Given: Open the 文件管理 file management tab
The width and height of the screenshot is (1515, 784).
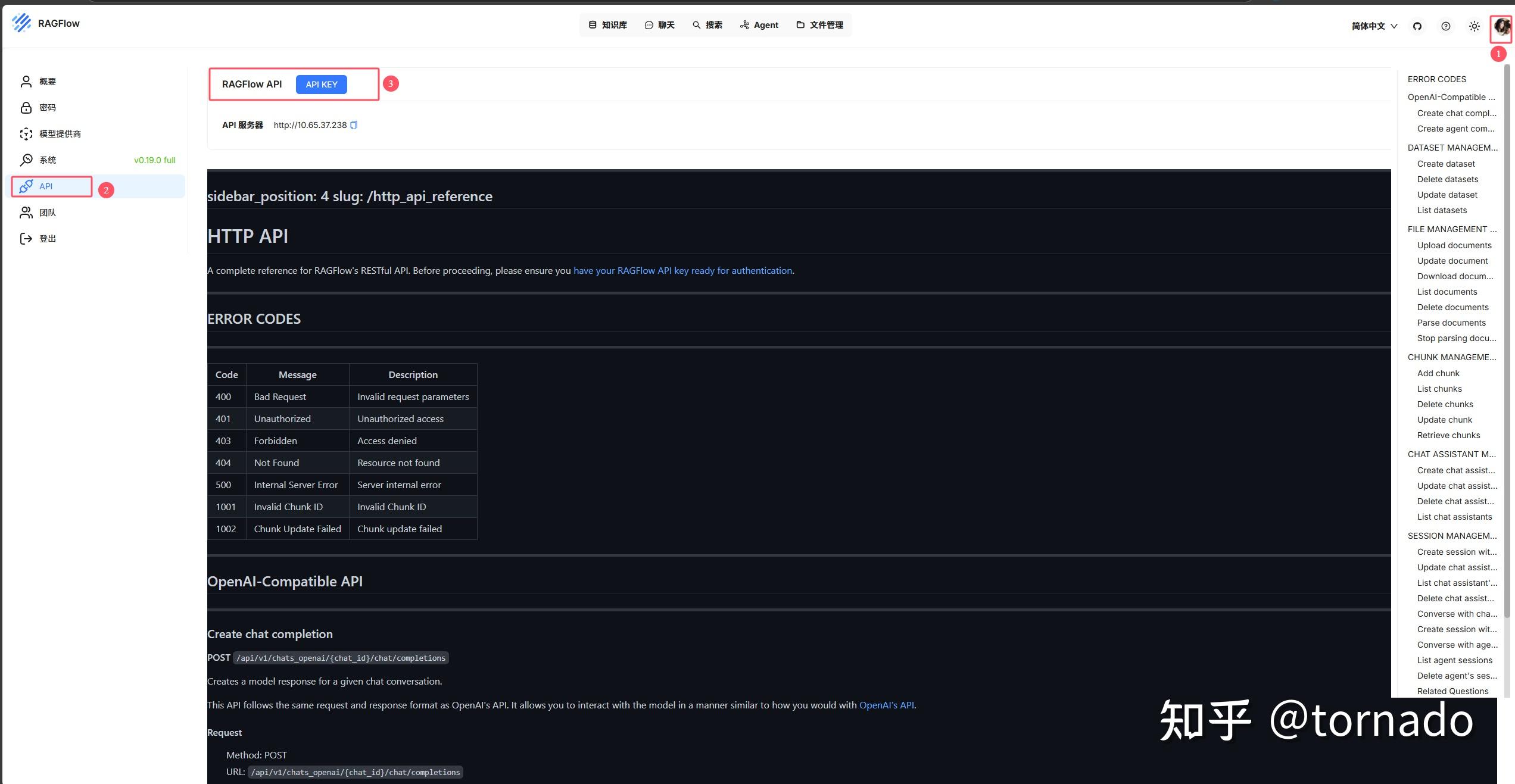Looking at the screenshot, I should coord(820,25).
